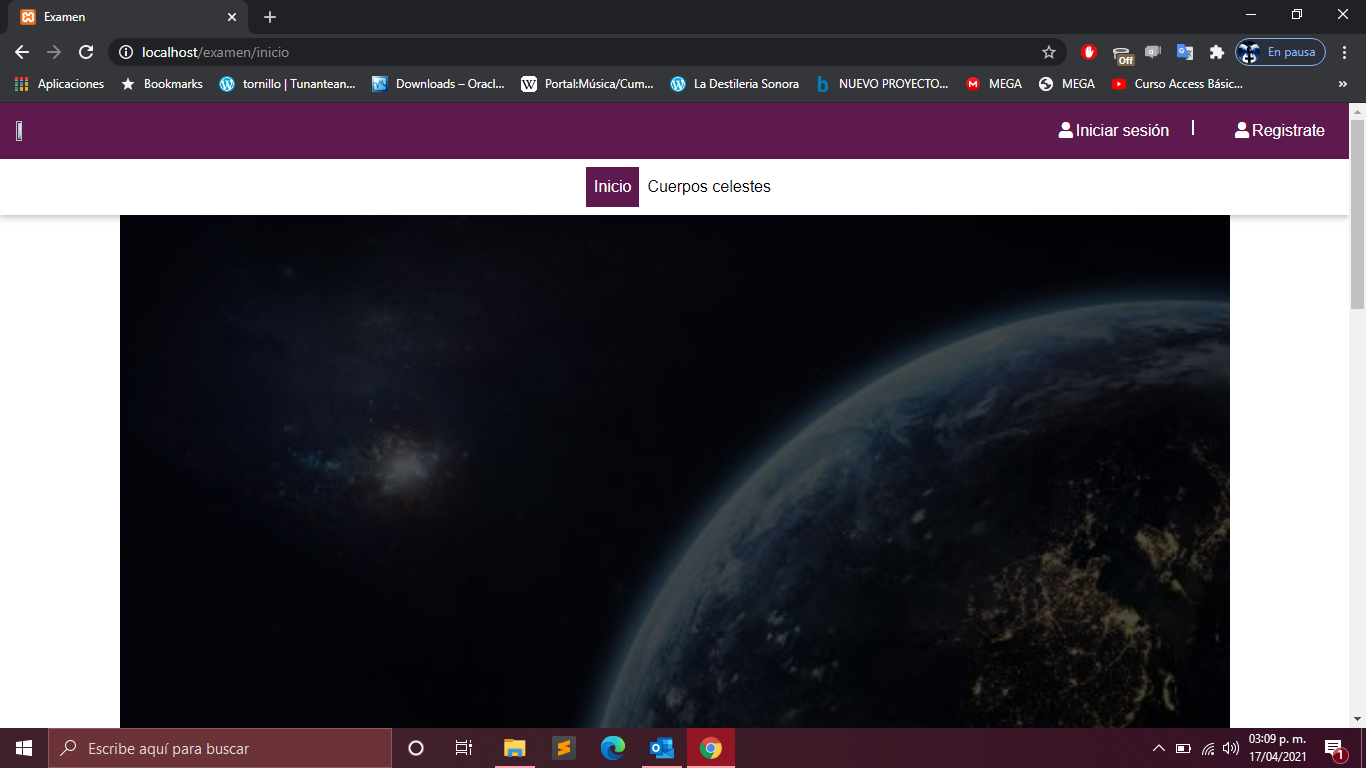
Task: Go back using the browser back arrow
Action: point(22,52)
